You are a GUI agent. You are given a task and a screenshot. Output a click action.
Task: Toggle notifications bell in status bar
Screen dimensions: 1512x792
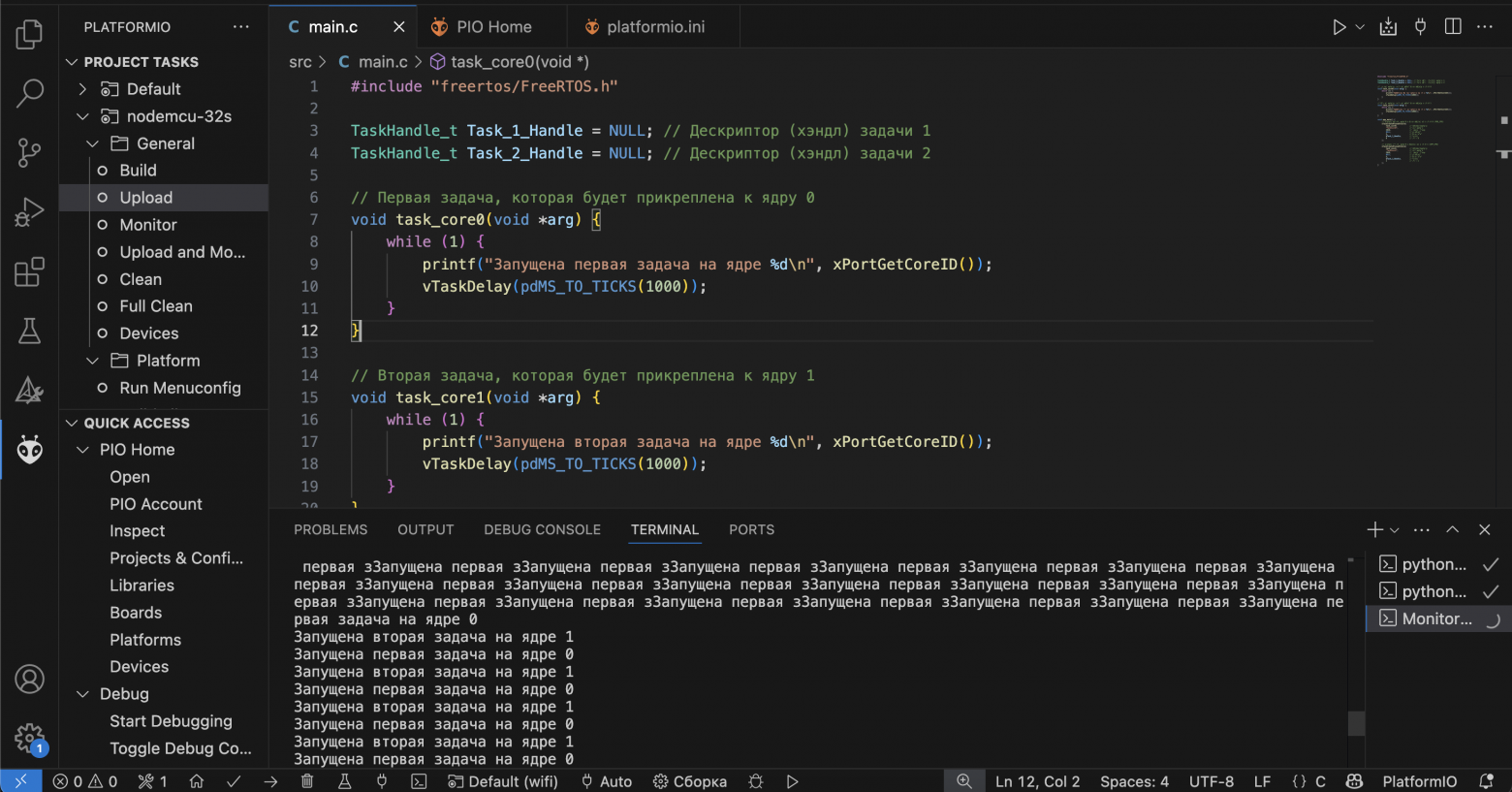1486,781
